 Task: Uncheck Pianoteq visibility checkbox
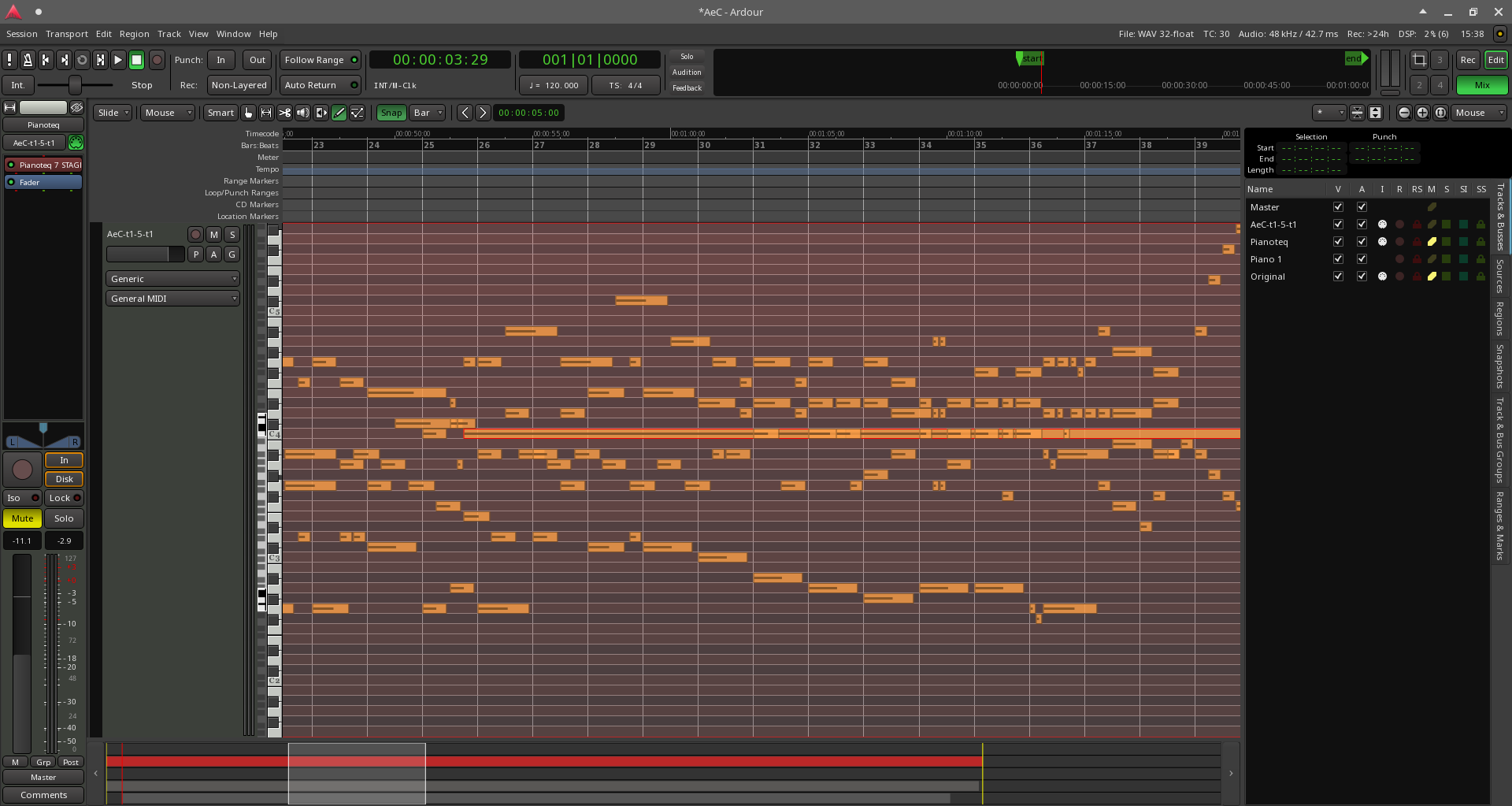tap(1338, 242)
